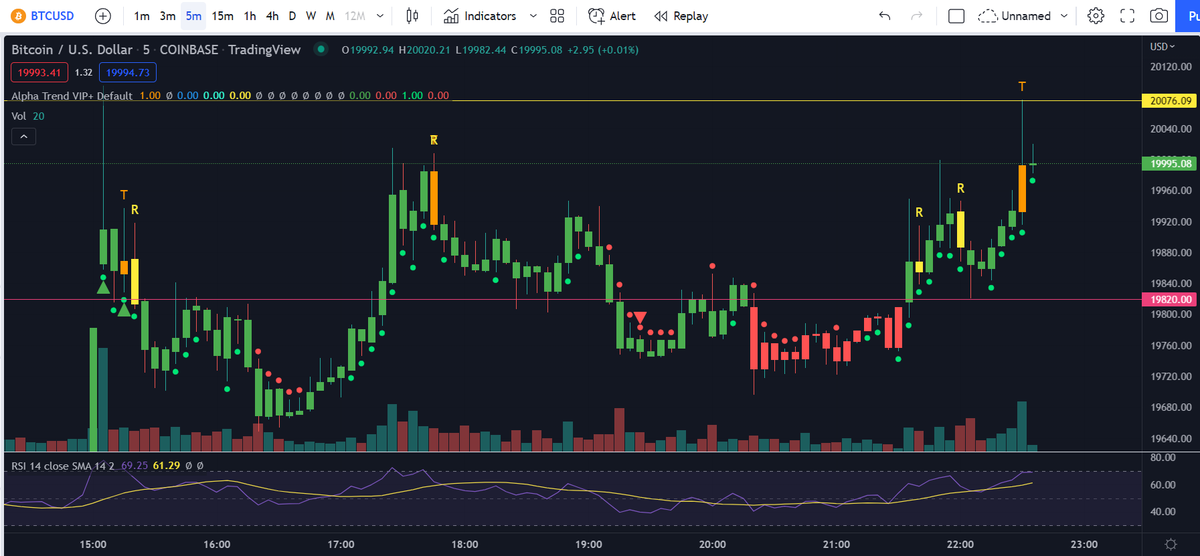The width and height of the screenshot is (1200, 556).
Task: Switch to the 3m timeframe
Action: 167,16
